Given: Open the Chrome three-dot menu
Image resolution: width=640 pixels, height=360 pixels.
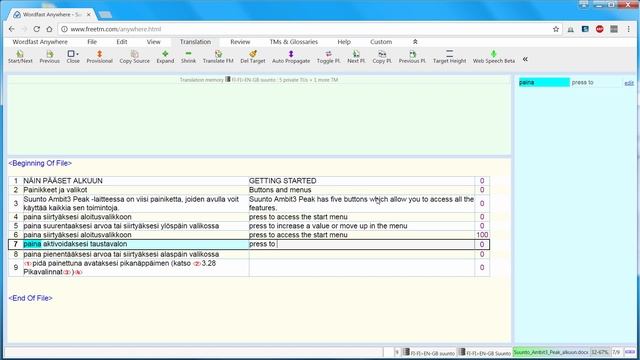Looking at the screenshot, I should (x=629, y=29).
